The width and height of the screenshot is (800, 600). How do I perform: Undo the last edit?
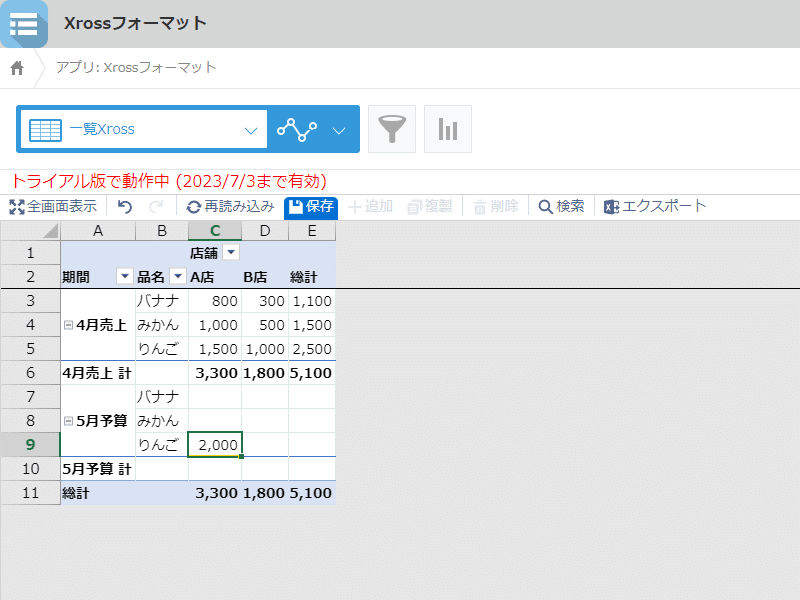tap(124, 207)
